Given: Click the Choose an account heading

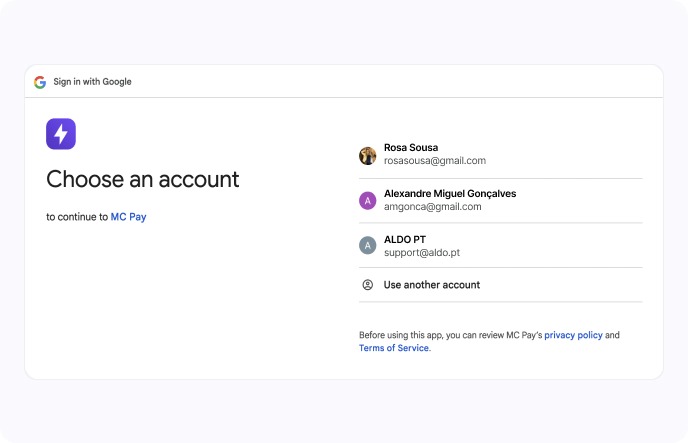Looking at the screenshot, I should point(143,180).
